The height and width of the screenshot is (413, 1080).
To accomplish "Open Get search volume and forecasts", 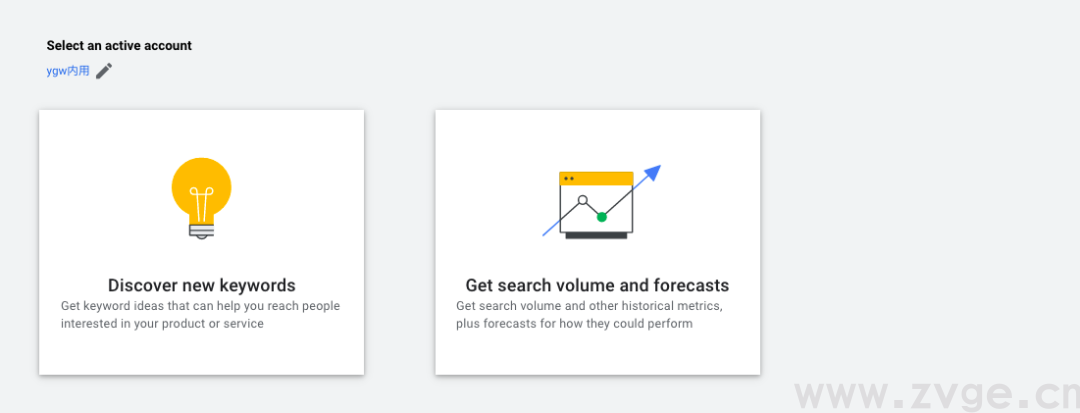I will (x=597, y=285).
